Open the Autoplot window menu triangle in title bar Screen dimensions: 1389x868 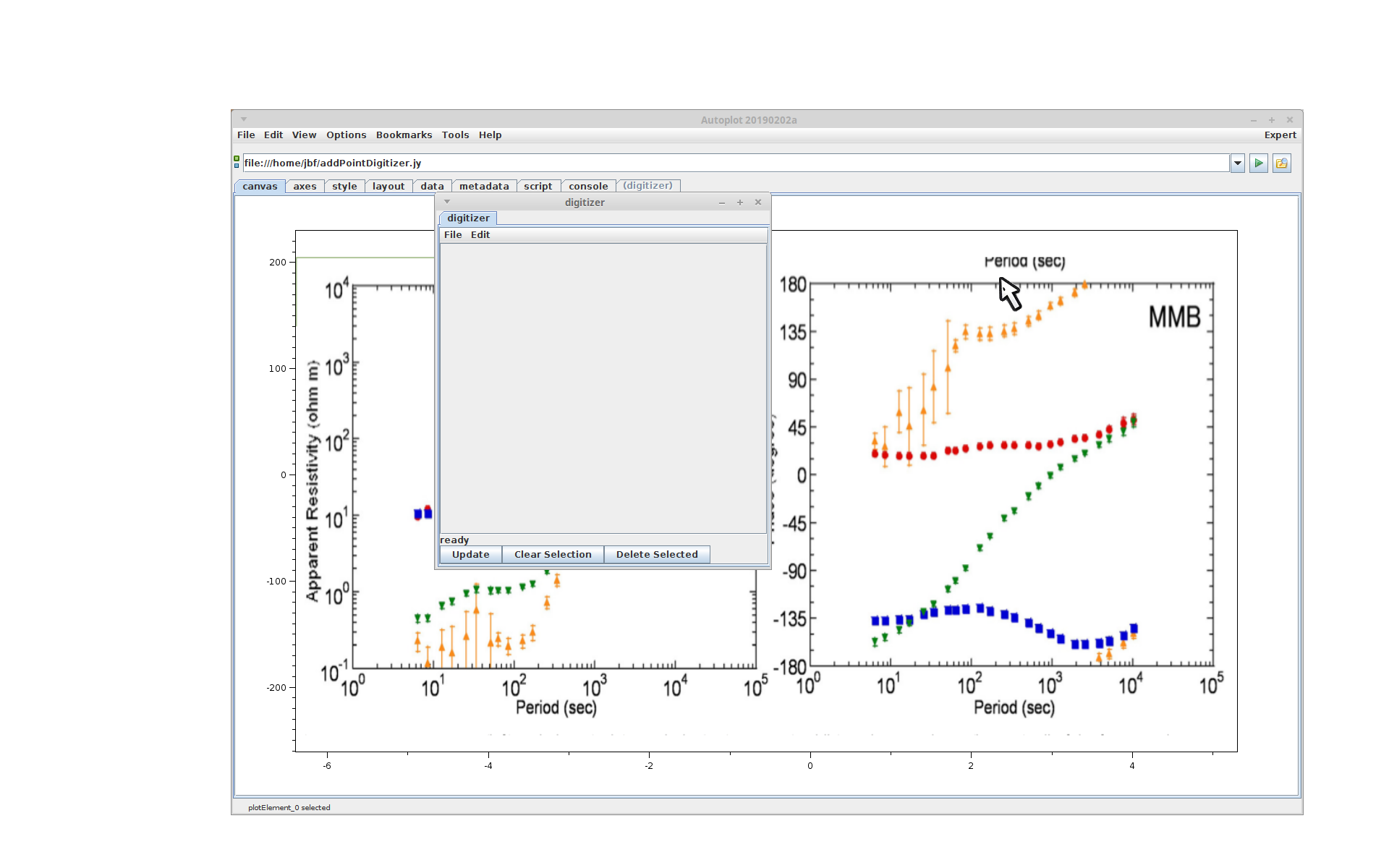coord(244,119)
